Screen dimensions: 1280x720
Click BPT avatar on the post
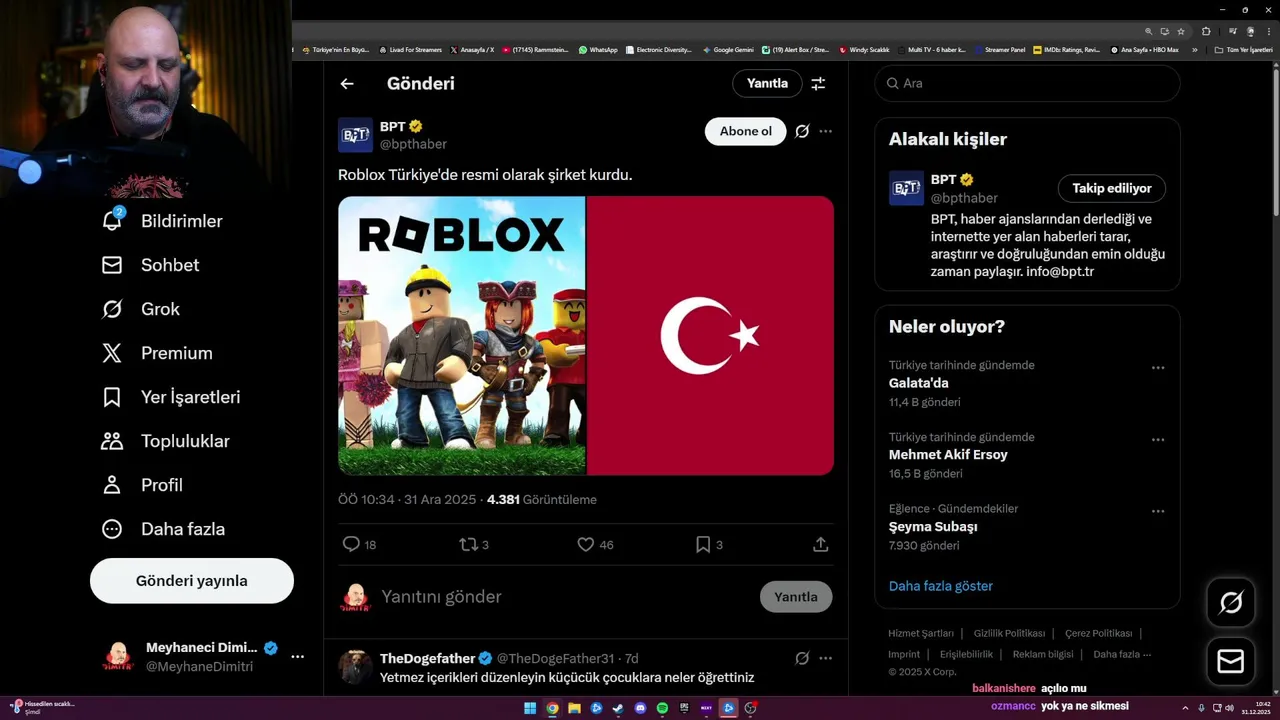(355, 135)
